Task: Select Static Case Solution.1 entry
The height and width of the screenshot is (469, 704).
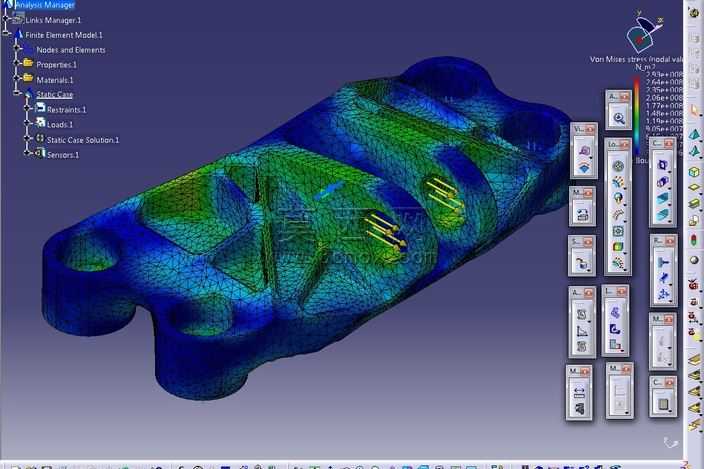Action: point(83,140)
